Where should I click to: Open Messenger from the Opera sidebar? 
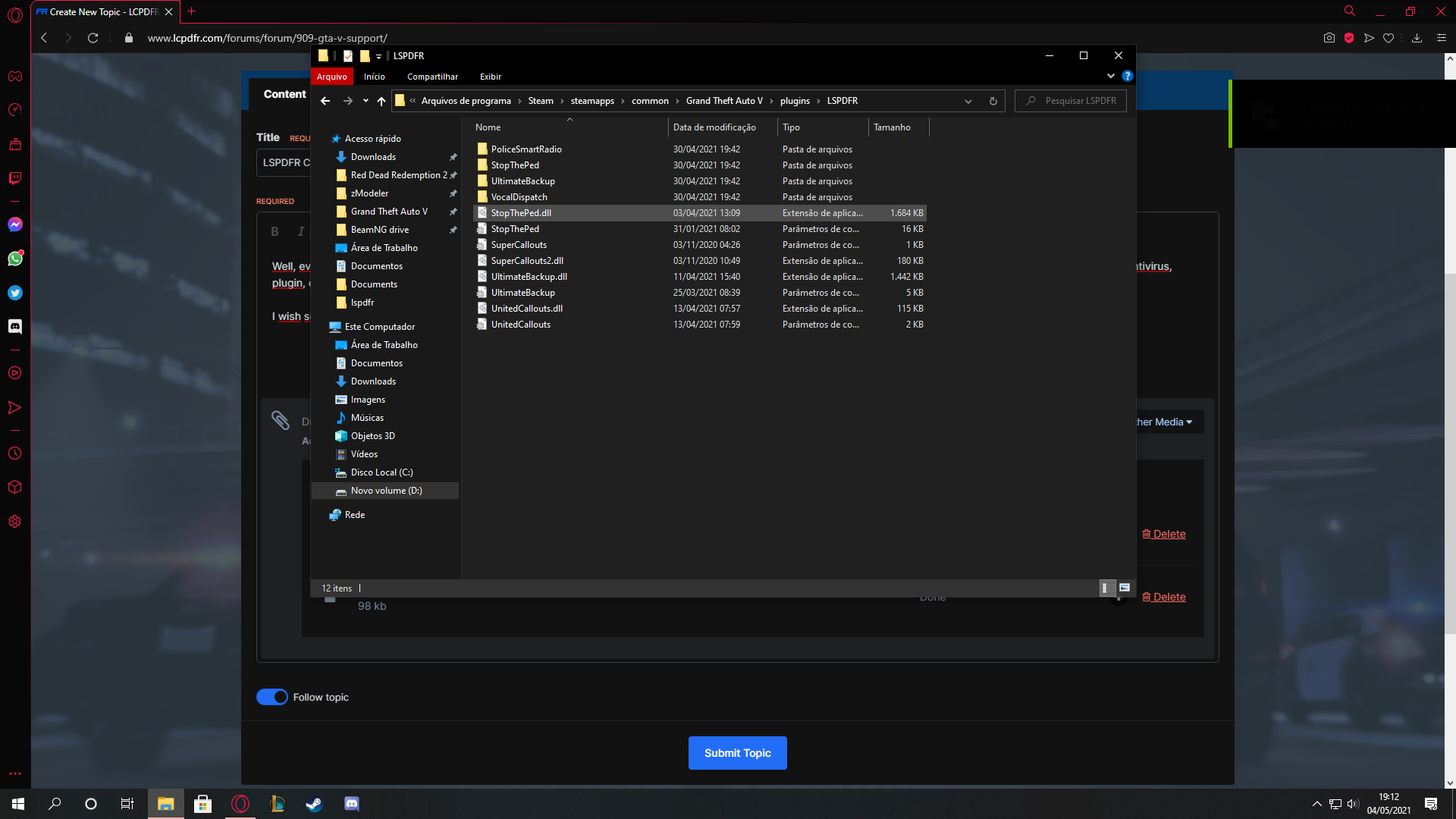point(14,224)
